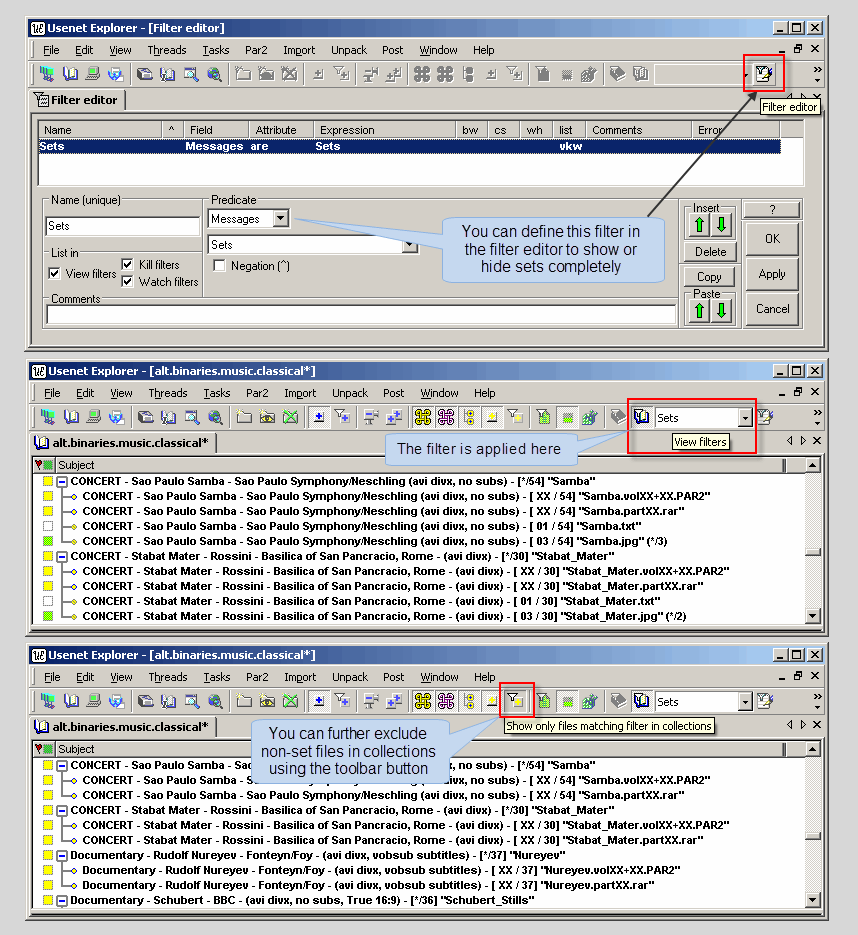Toggle the View filters checkbox
The height and width of the screenshot is (935, 858).
pyautogui.click(x=55, y=274)
